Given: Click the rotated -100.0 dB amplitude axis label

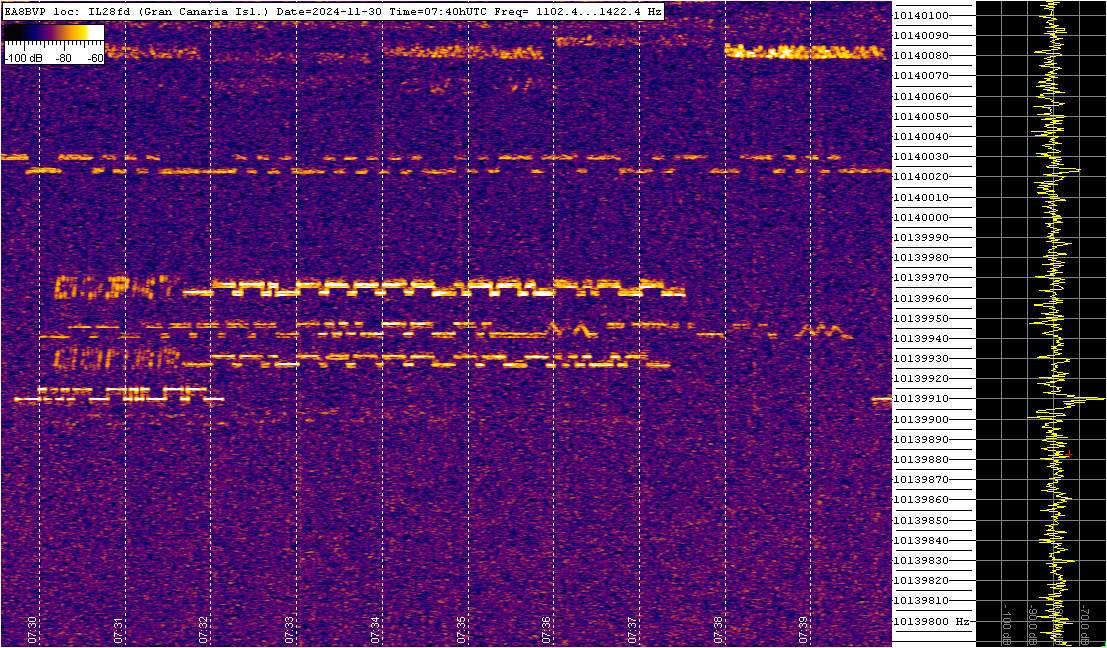Looking at the screenshot, I should point(1007,623).
